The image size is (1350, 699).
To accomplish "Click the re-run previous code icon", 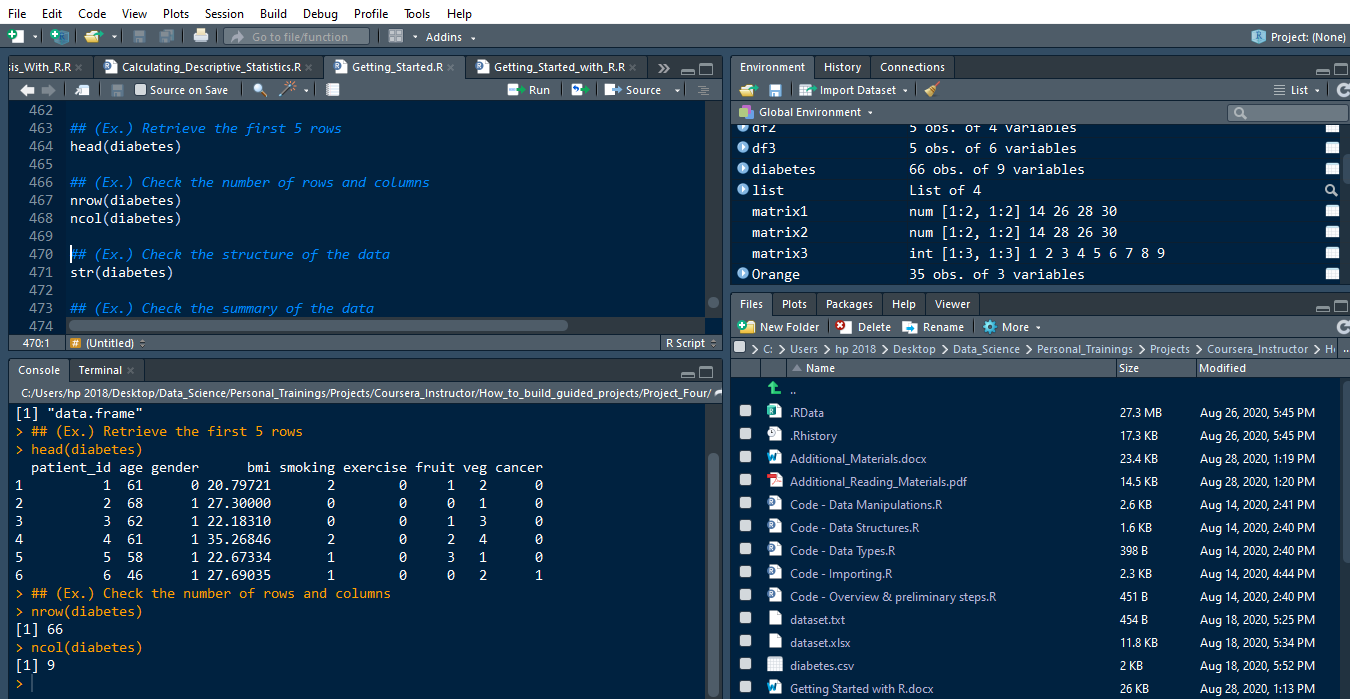I will tap(578, 90).
